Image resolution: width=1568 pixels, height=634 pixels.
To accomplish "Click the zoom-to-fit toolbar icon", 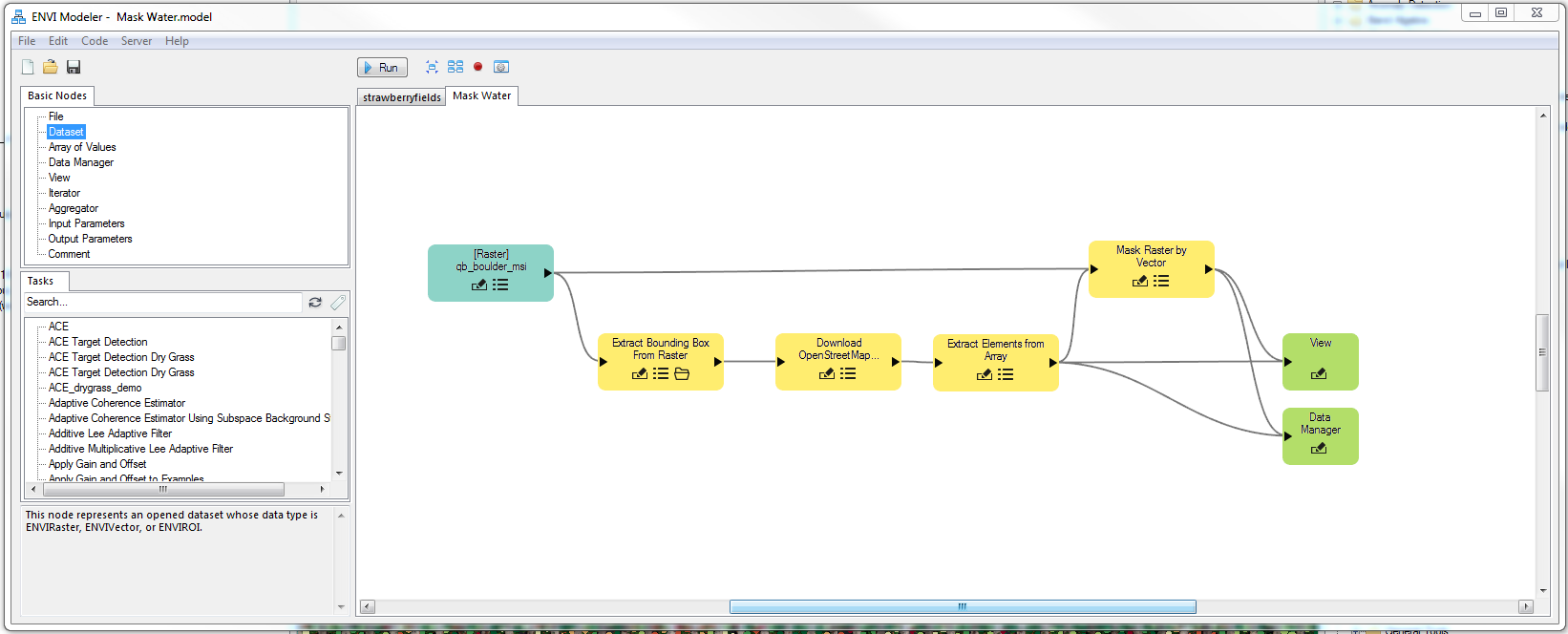I will 432,67.
